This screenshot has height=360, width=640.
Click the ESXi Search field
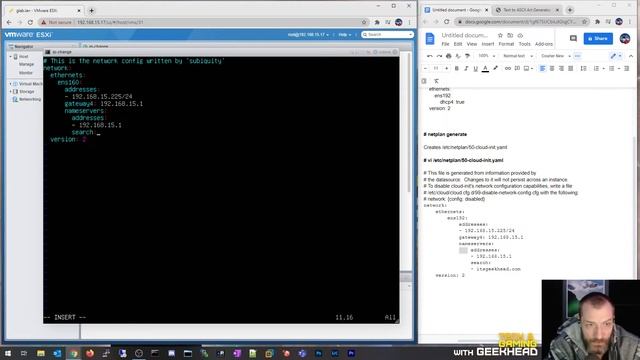click(387, 35)
